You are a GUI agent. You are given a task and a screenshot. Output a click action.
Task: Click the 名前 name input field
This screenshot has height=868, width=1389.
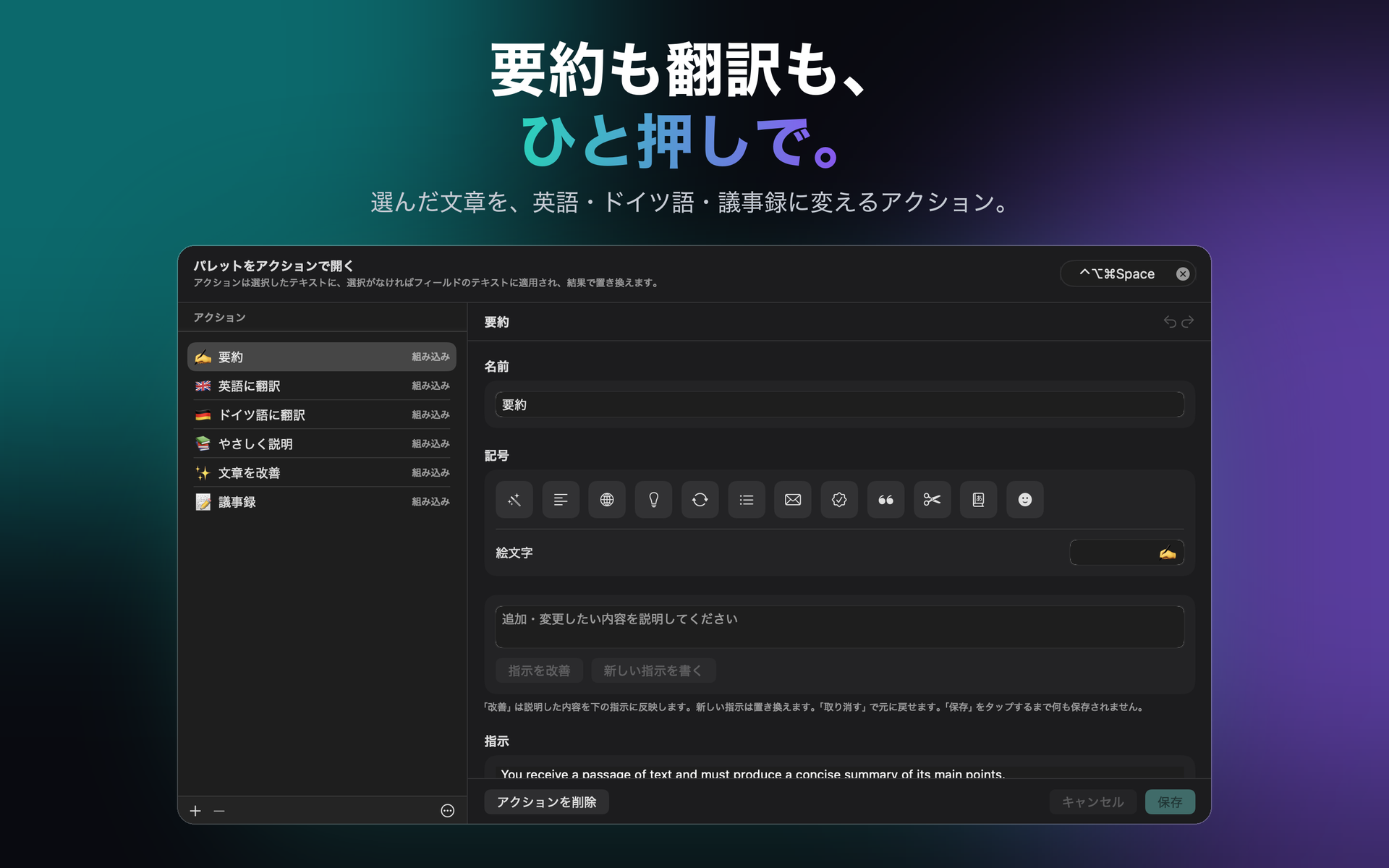point(839,404)
